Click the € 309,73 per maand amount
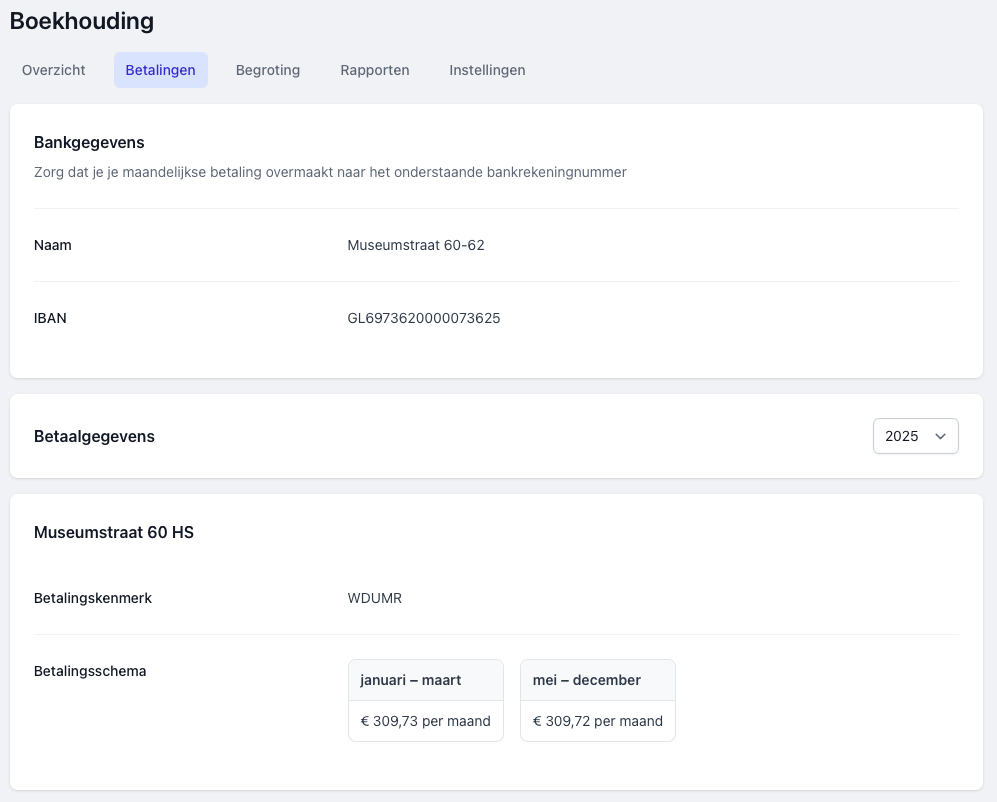This screenshot has width=997, height=802. tap(426, 721)
